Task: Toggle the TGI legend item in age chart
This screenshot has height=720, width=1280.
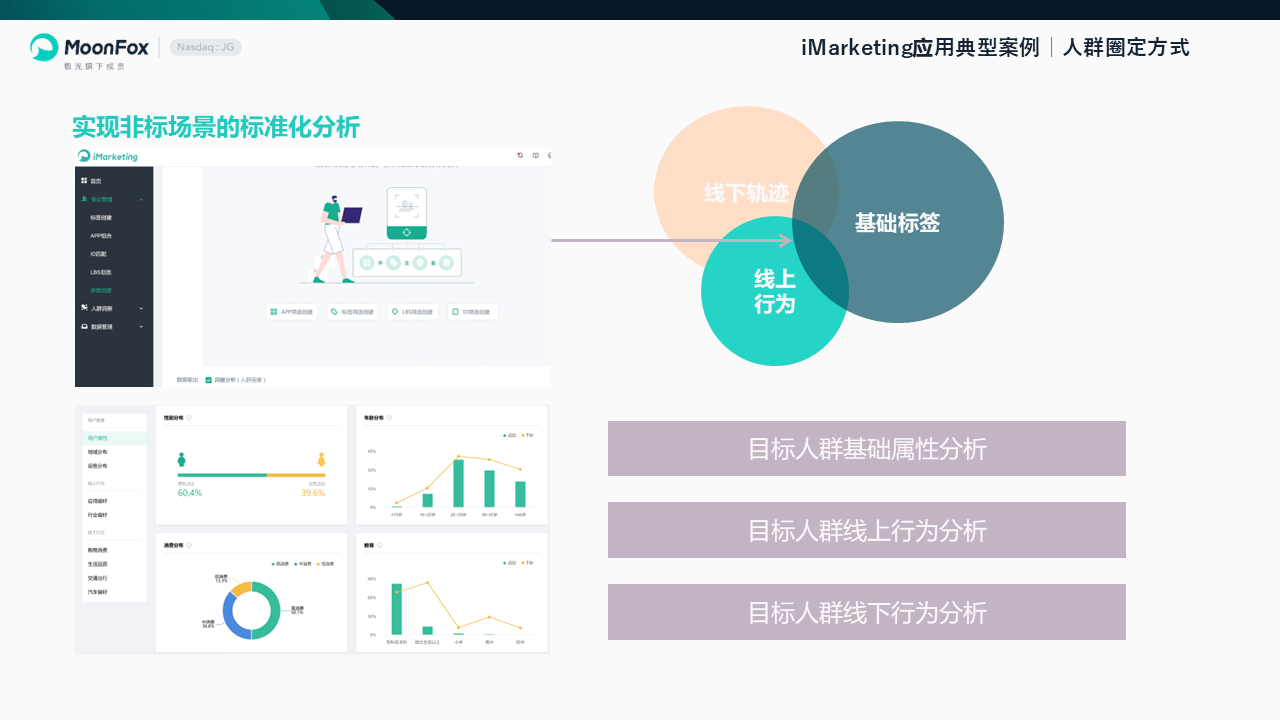Action: [529, 436]
